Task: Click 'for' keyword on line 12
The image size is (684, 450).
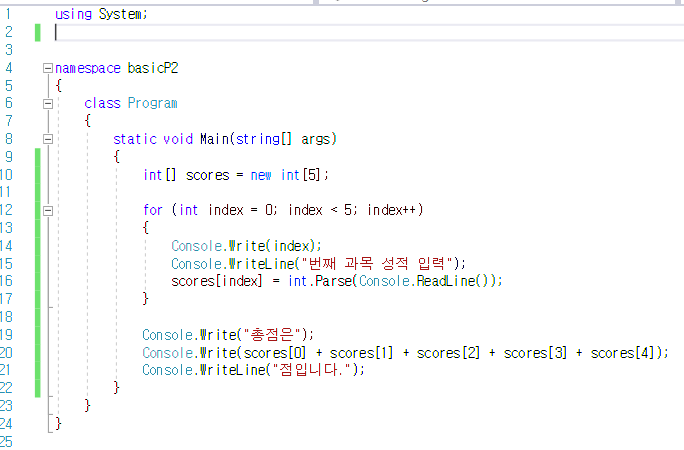Action: (153, 210)
